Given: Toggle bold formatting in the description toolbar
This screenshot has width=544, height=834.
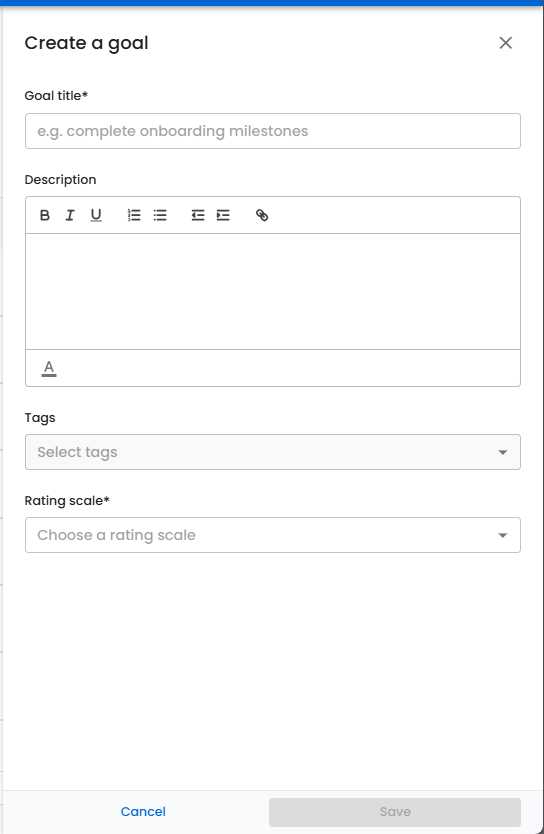Looking at the screenshot, I should [x=45, y=215].
